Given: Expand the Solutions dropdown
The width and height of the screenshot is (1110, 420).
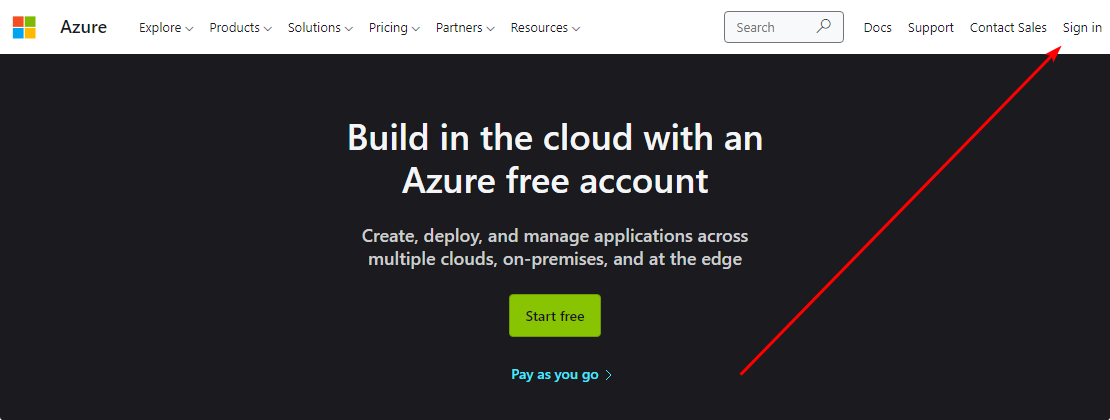Looking at the screenshot, I should point(320,28).
